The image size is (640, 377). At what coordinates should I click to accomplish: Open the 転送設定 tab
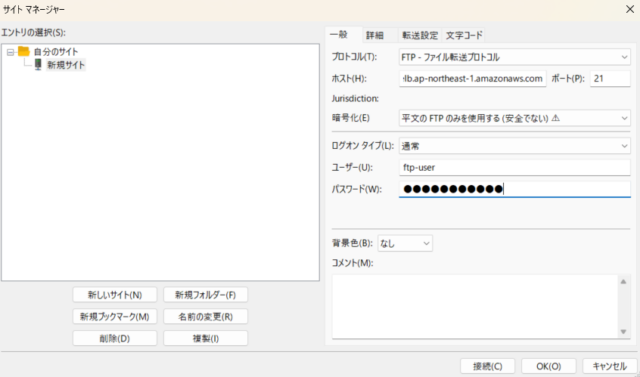click(x=420, y=35)
